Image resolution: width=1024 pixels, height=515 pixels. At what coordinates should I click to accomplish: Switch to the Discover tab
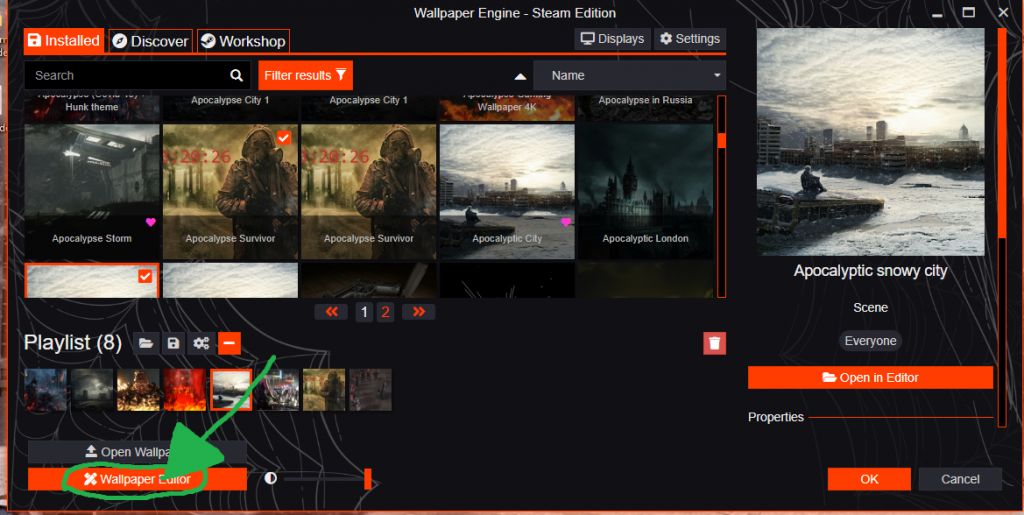(151, 41)
